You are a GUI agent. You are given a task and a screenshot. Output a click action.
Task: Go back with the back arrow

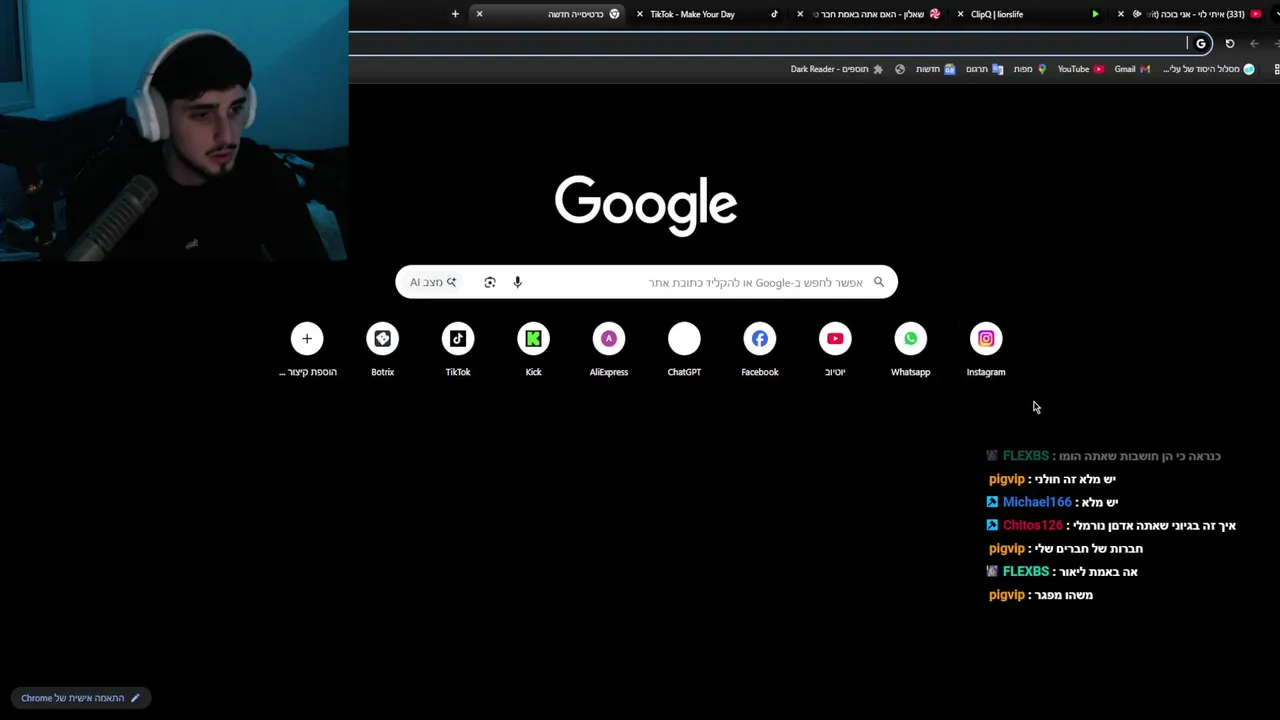1254,43
